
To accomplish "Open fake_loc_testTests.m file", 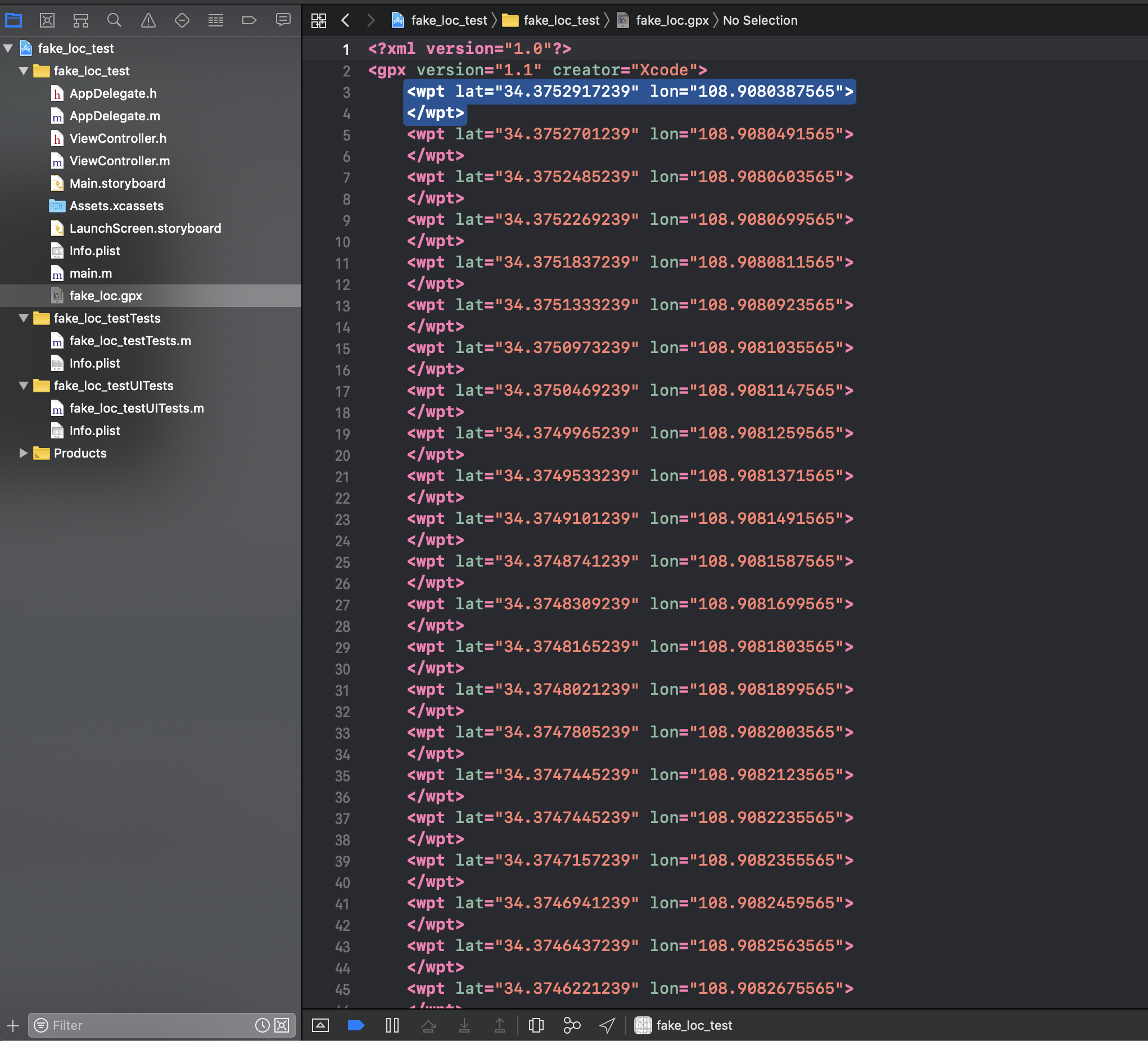I will pyautogui.click(x=130, y=341).
